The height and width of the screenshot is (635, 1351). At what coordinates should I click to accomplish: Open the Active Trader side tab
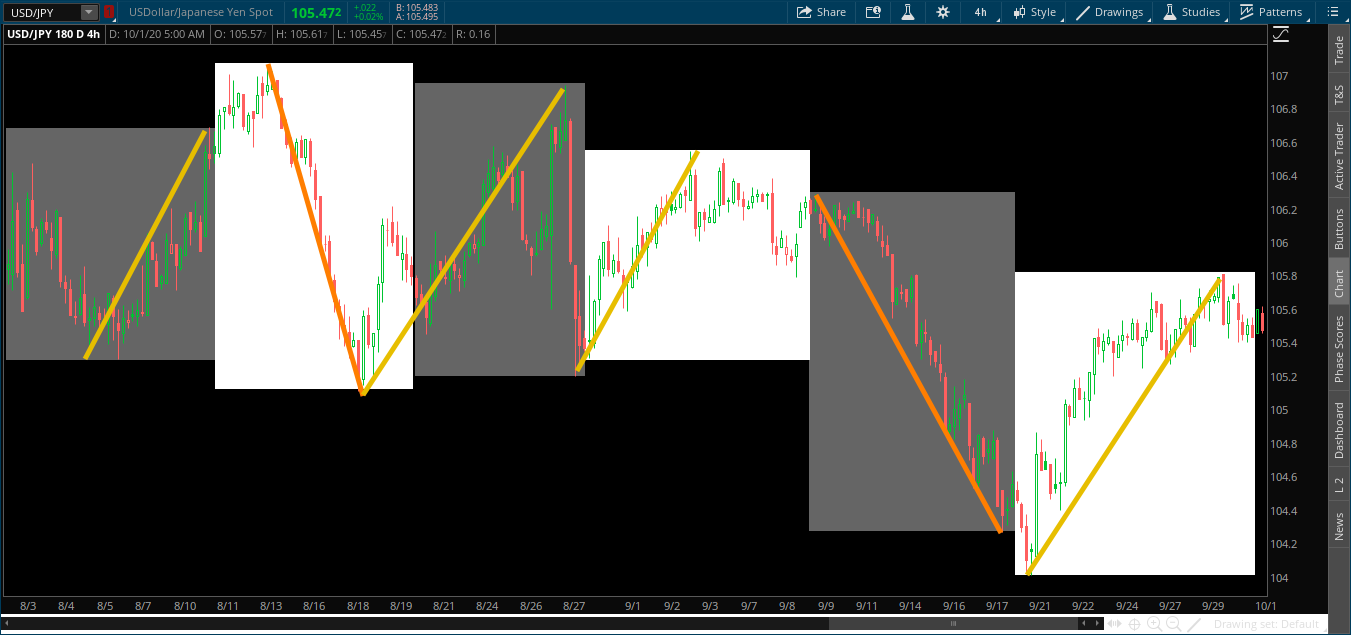(1339, 156)
